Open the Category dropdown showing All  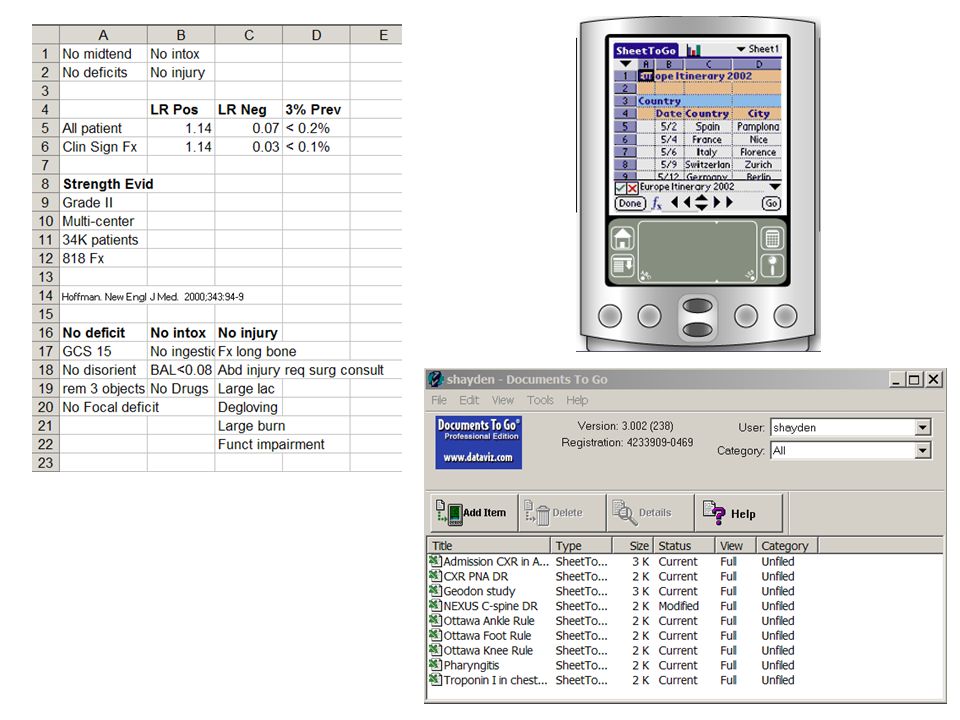pos(923,451)
